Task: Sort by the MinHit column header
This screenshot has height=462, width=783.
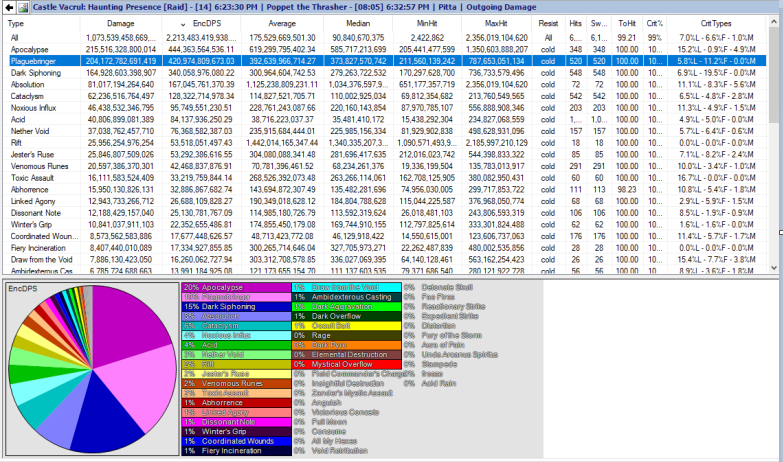Action: (427, 23)
